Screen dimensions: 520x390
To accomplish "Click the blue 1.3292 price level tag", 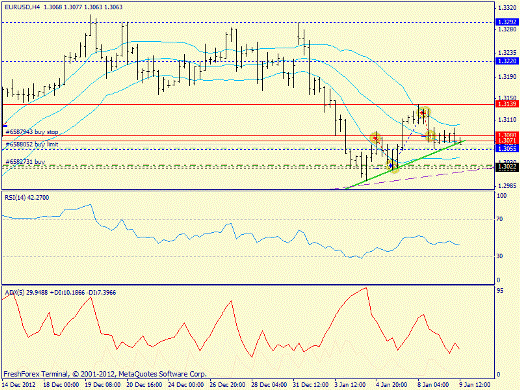I will 507,22.
